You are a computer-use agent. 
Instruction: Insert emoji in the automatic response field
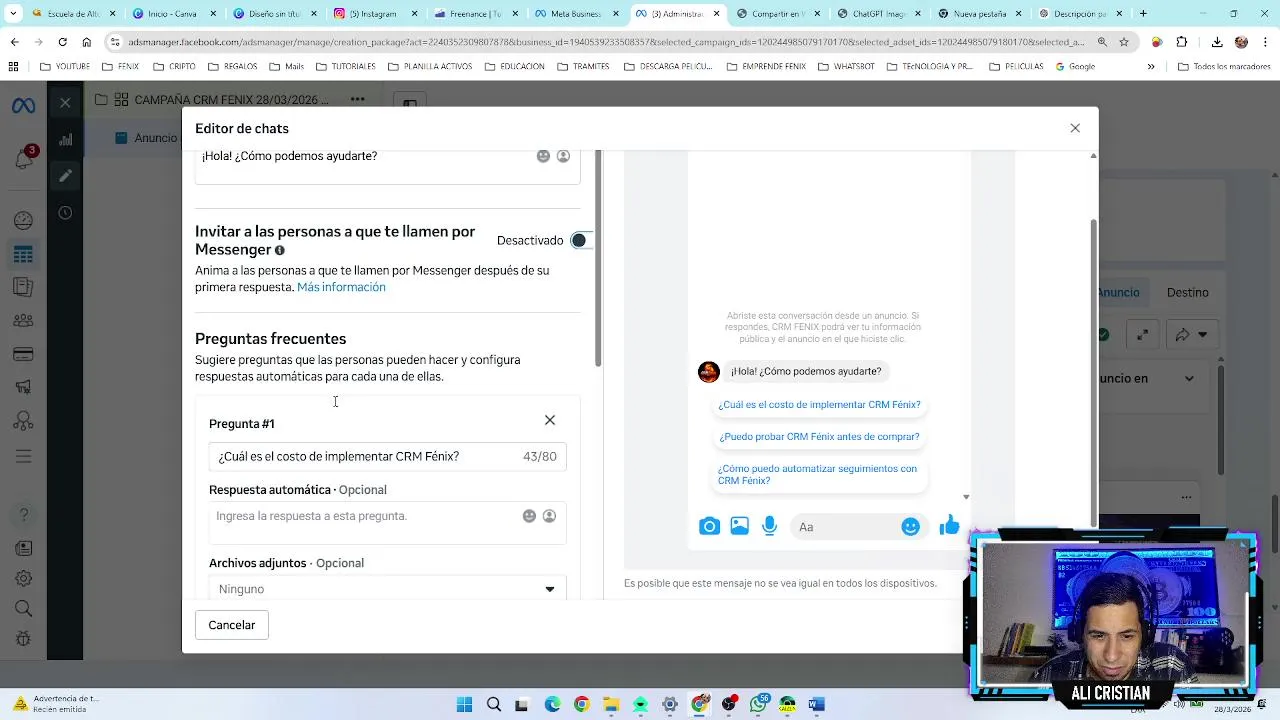click(x=529, y=516)
